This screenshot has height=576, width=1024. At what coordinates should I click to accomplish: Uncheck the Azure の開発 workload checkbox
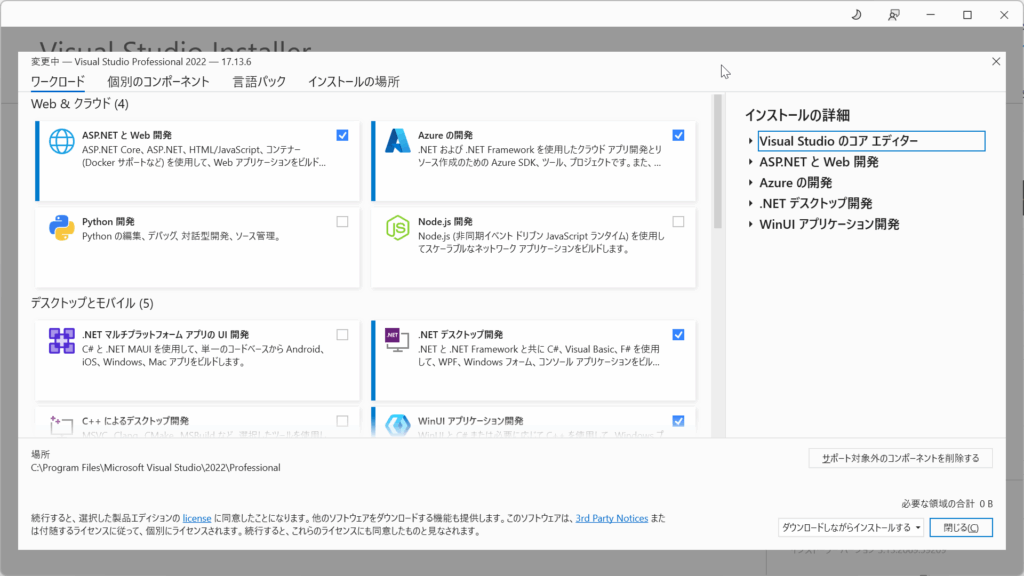679,135
